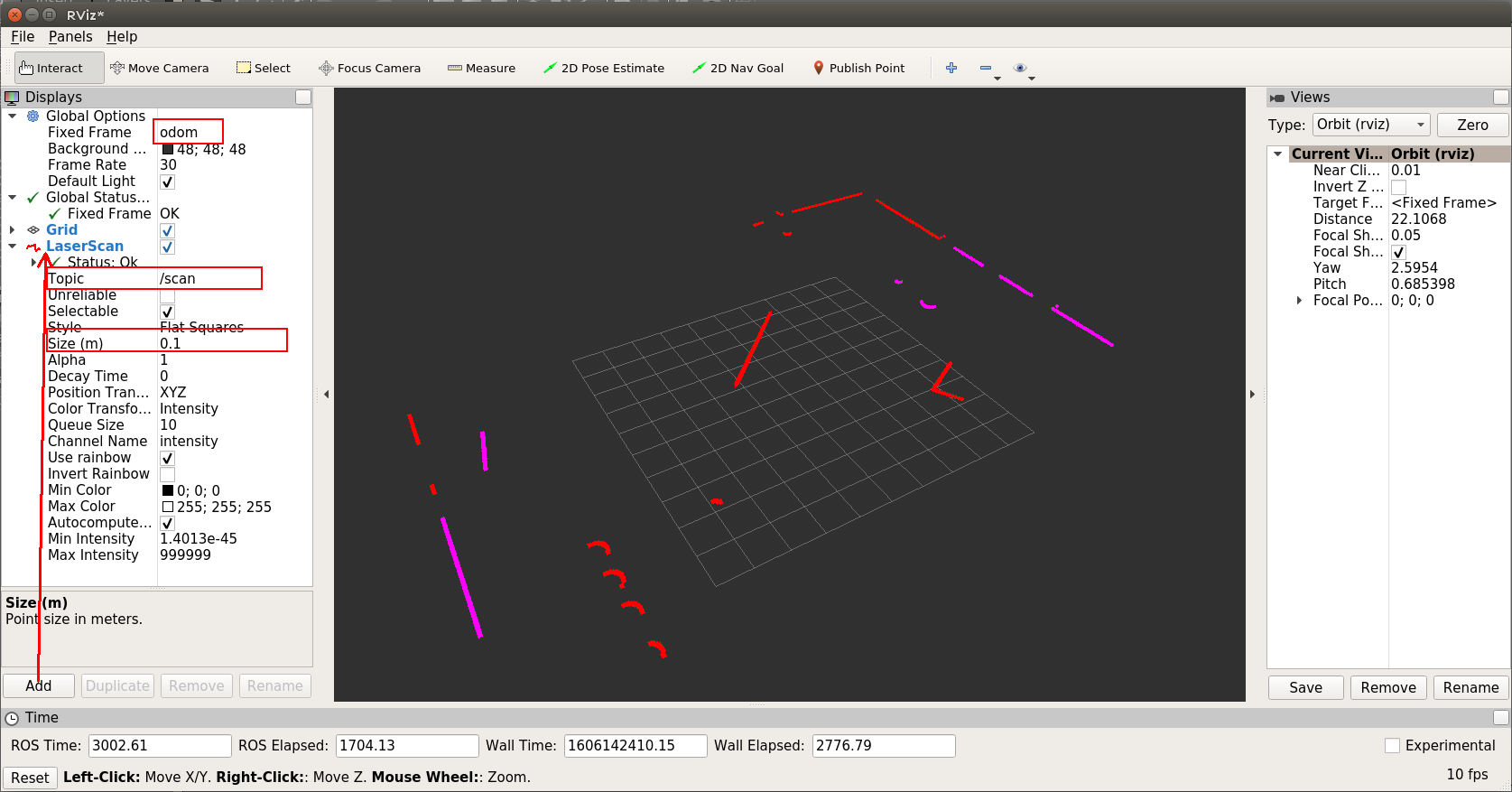Collapse the Global Options tree node
The width and height of the screenshot is (1512, 792).
(13, 116)
